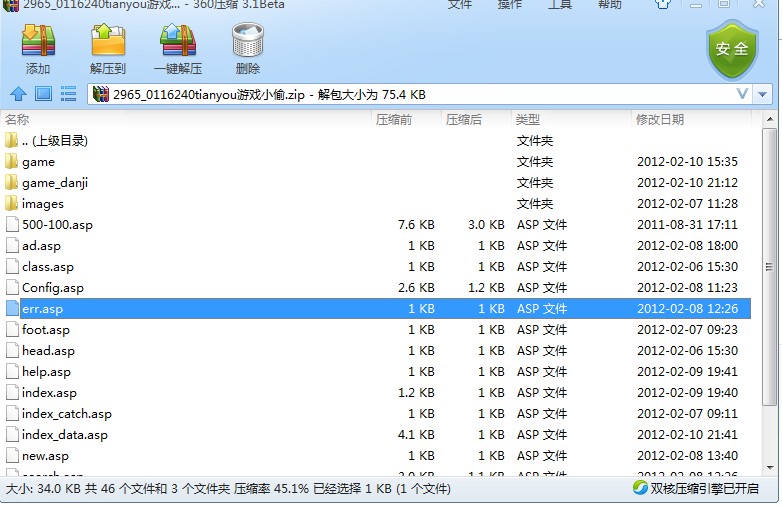Viewport: 782px width, 507px height.
Task: Click the images folder icon
Action: [11, 203]
